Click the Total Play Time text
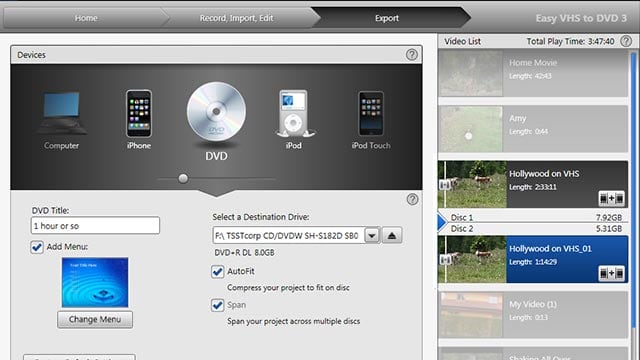 [570, 41]
